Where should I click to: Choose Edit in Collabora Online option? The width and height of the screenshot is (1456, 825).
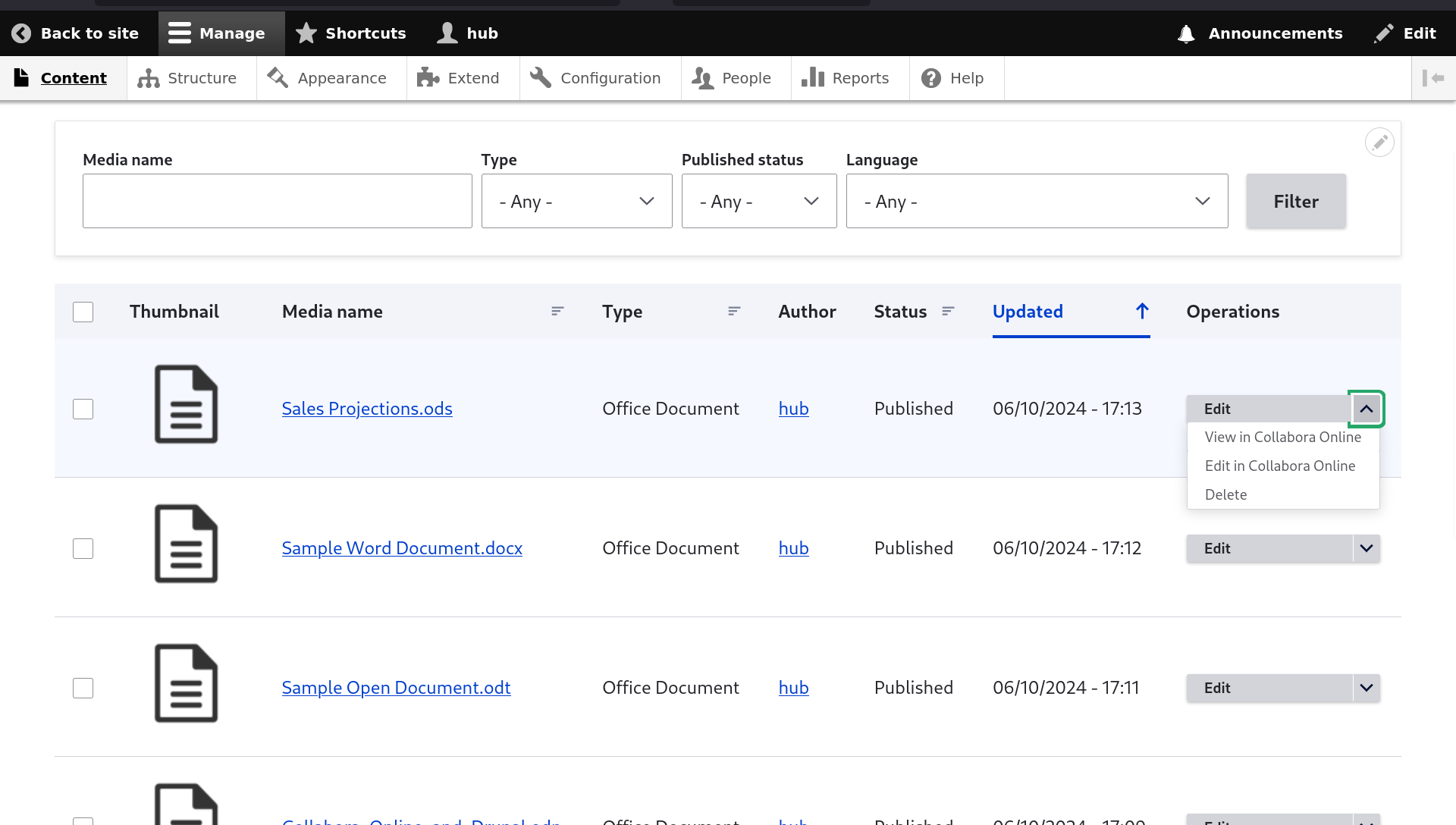(1280, 466)
